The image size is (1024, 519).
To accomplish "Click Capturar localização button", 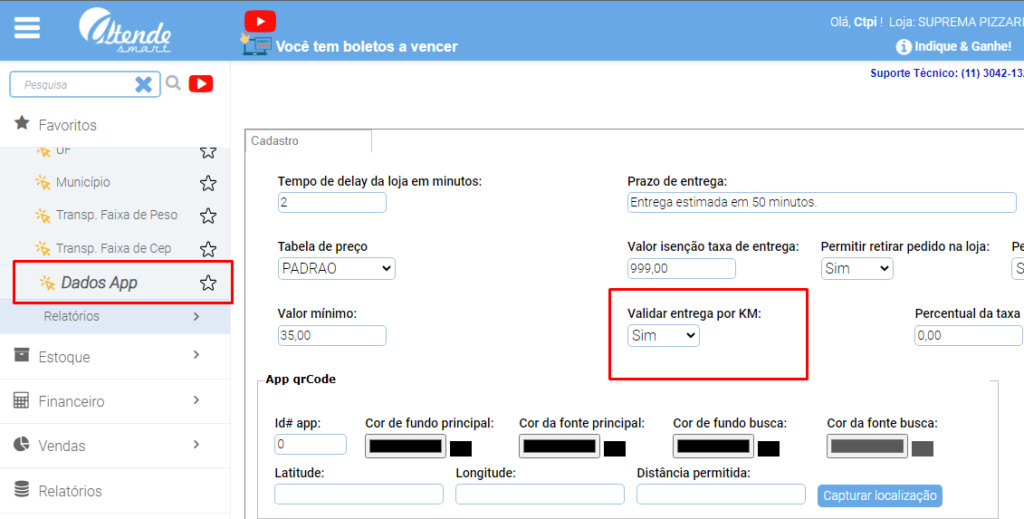I will [880, 495].
